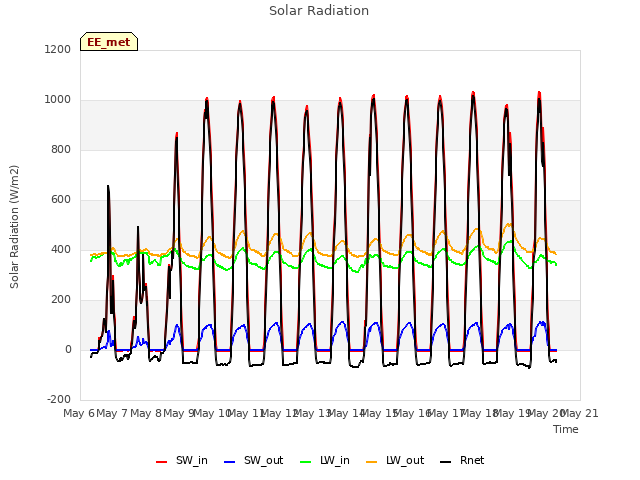Viewport: 640px width, 480px height.
Task: Click the 1000 y-axis tick label
Action: click(58, 100)
